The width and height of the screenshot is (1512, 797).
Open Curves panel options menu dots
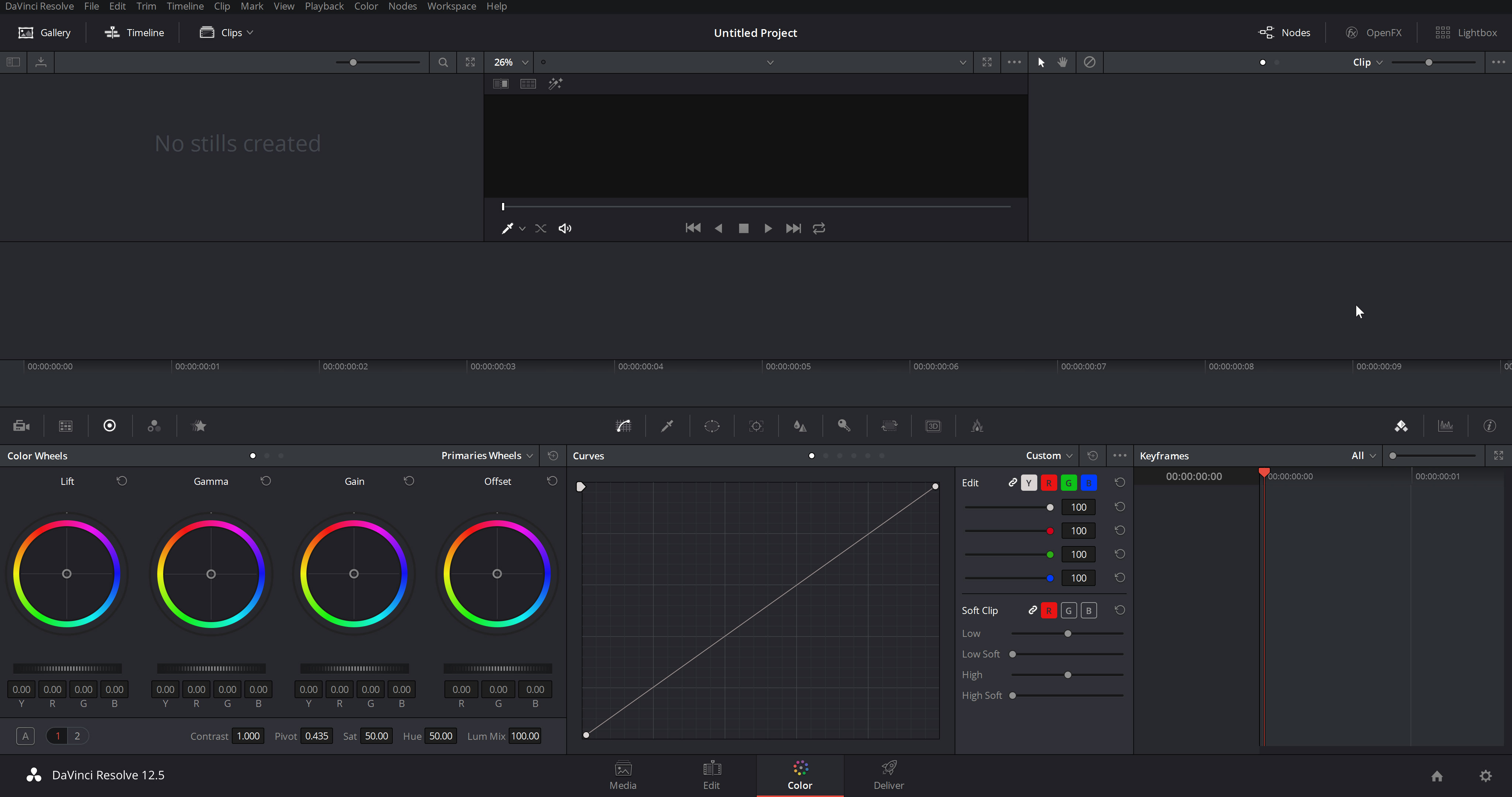1120,455
